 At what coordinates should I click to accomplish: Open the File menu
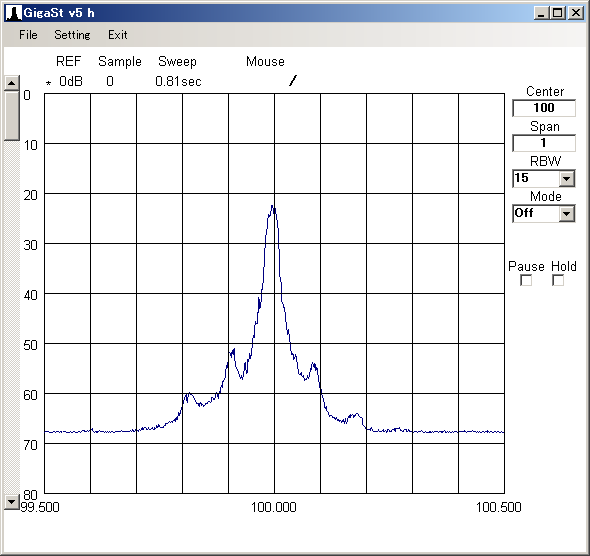(28, 35)
